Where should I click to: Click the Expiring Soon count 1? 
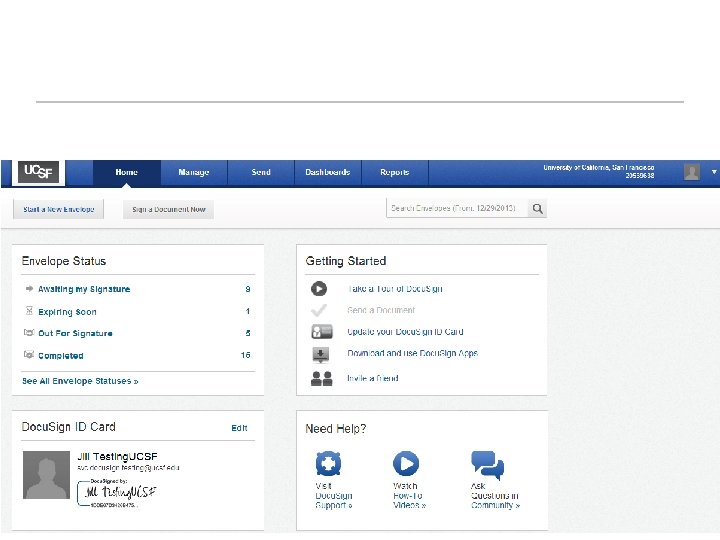[248, 311]
